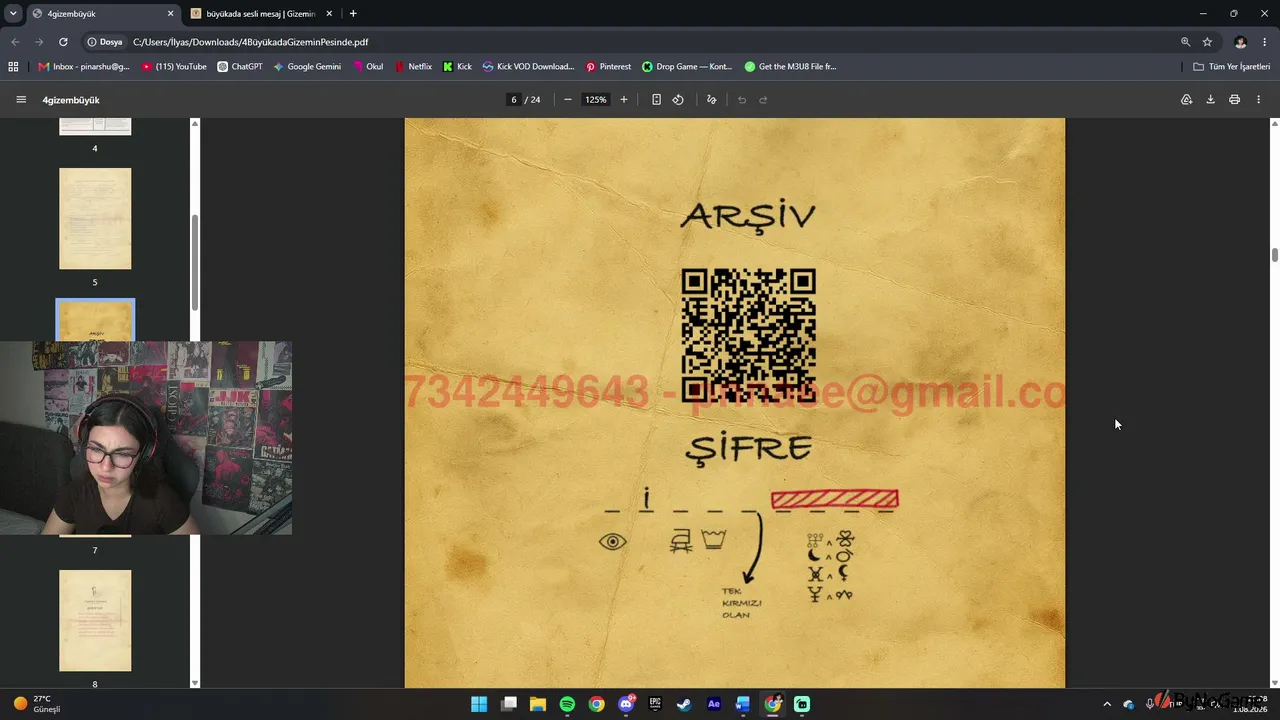Click the address bar file path
Image resolution: width=1280 pixels, height=720 pixels.
tap(250, 42)
